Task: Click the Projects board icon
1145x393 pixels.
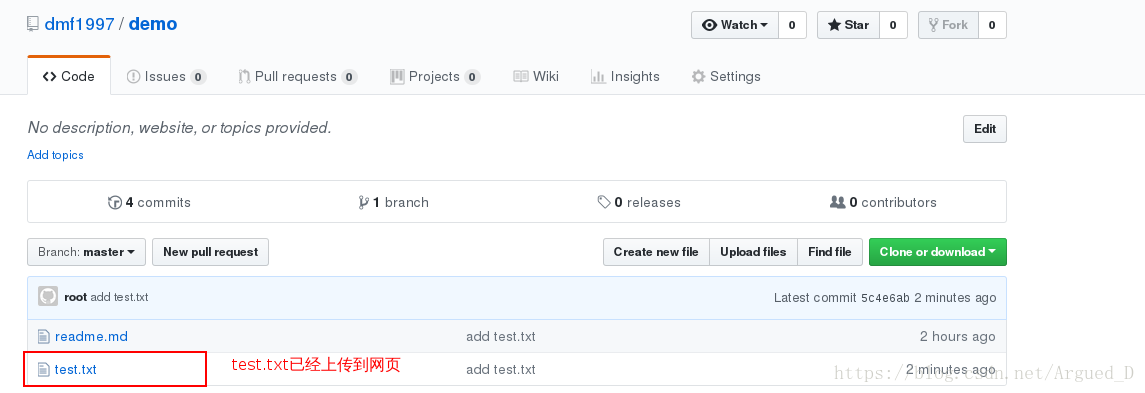Action: [x=397, y=77]
